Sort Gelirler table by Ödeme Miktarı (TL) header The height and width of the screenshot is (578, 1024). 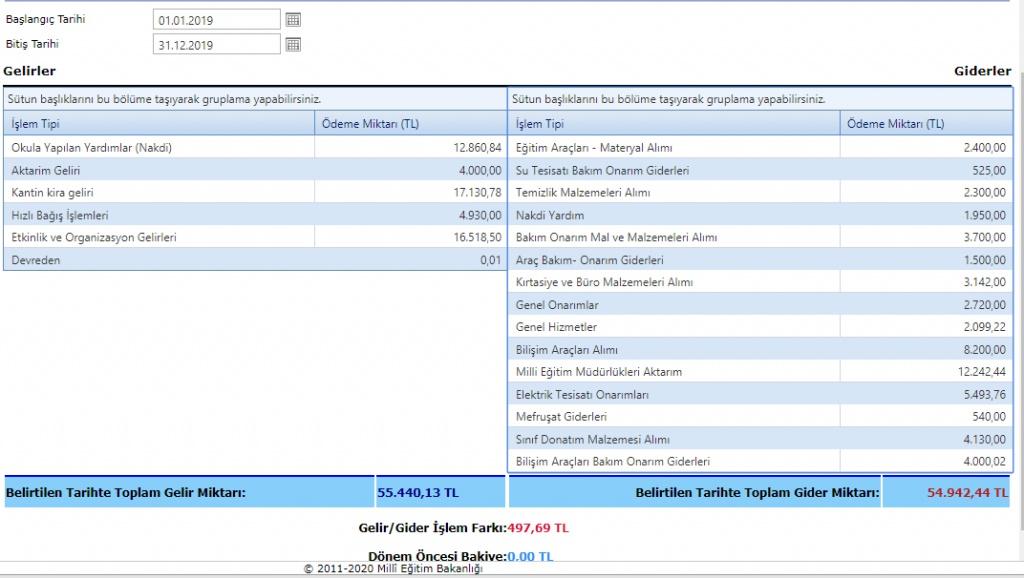(x=411, y=123)
